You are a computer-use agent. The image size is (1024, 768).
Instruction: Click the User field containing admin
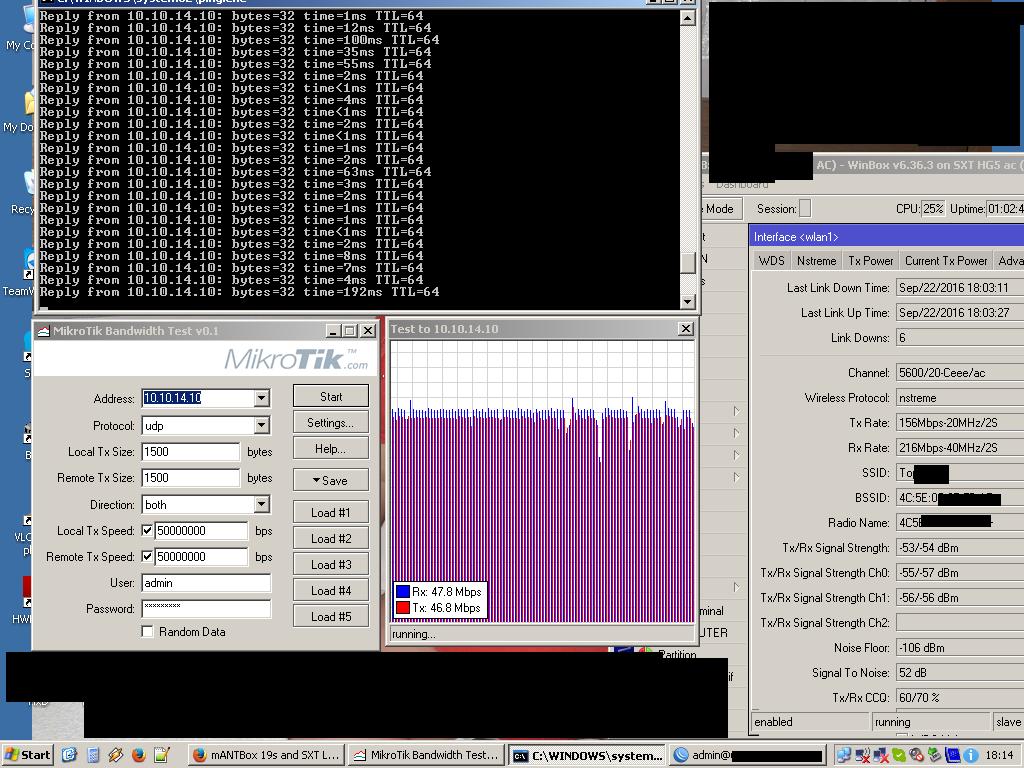(206, 583)
